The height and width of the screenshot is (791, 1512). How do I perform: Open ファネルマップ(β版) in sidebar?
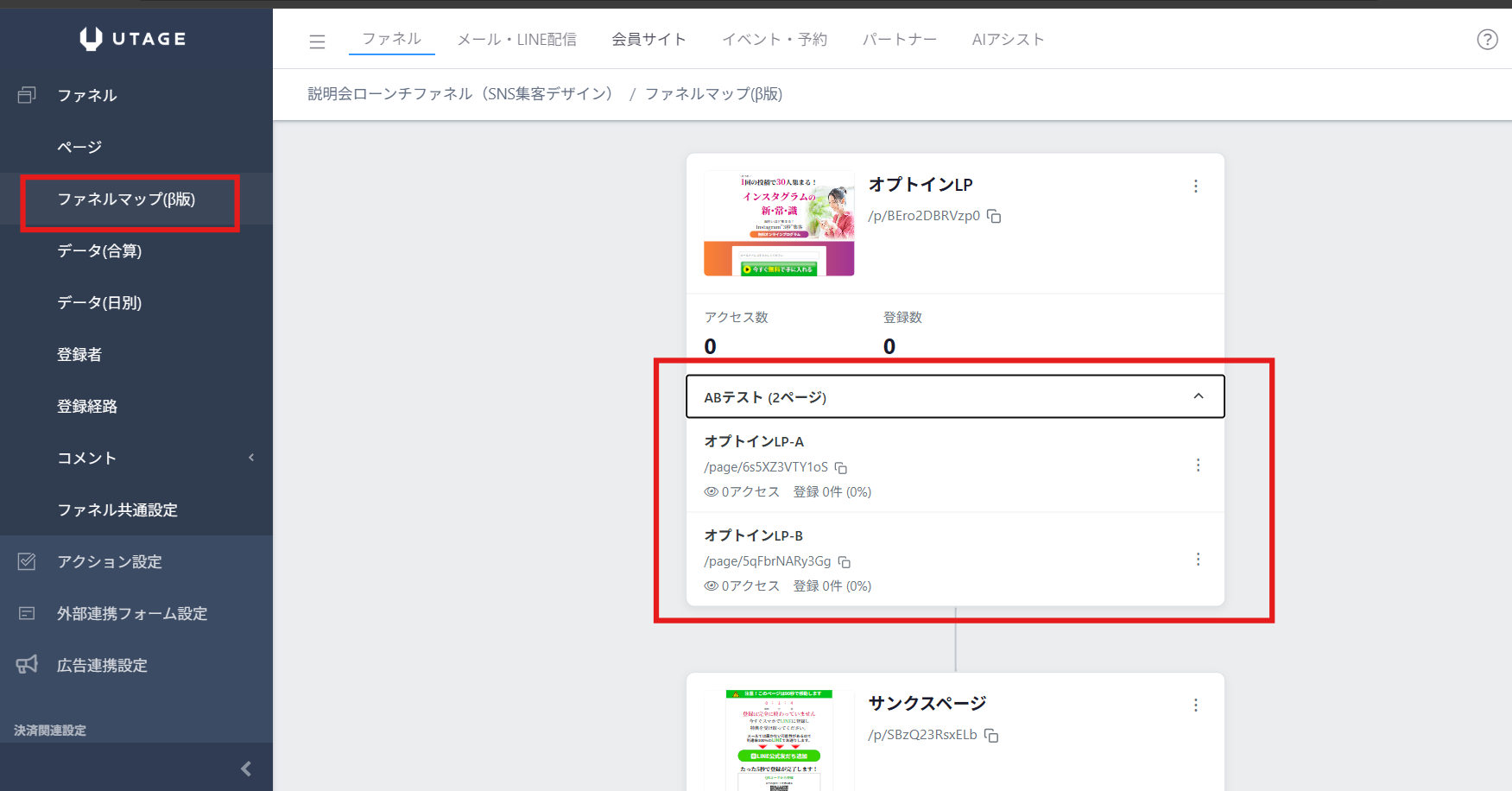click(126, 199)
